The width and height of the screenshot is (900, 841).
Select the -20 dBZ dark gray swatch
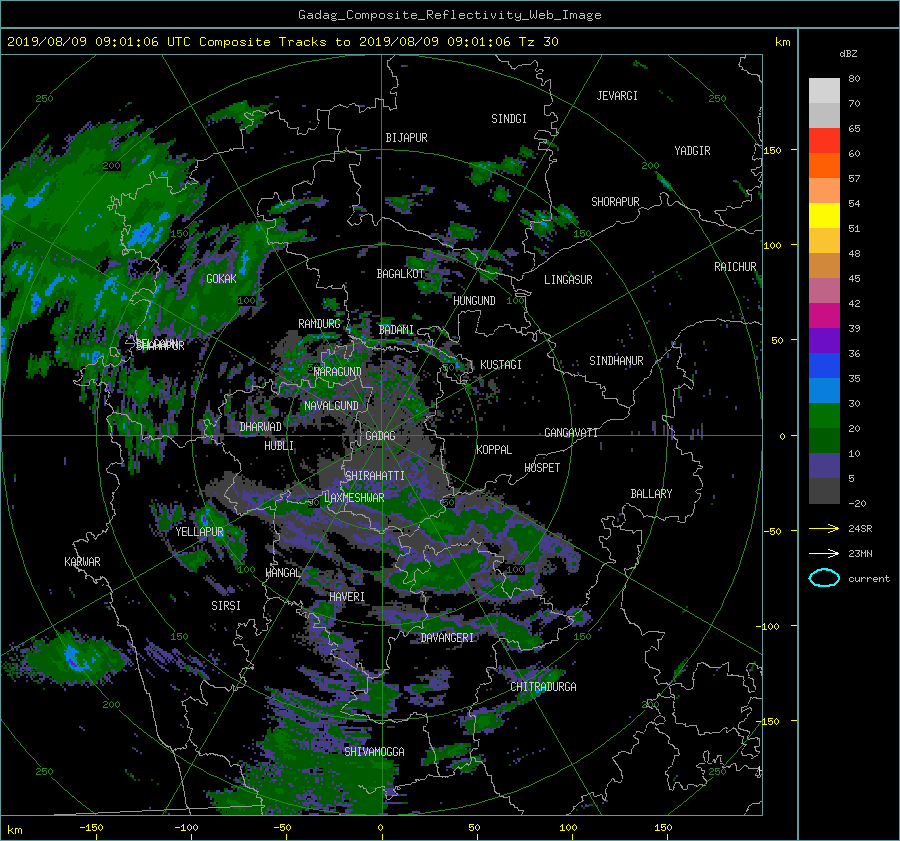824,491
